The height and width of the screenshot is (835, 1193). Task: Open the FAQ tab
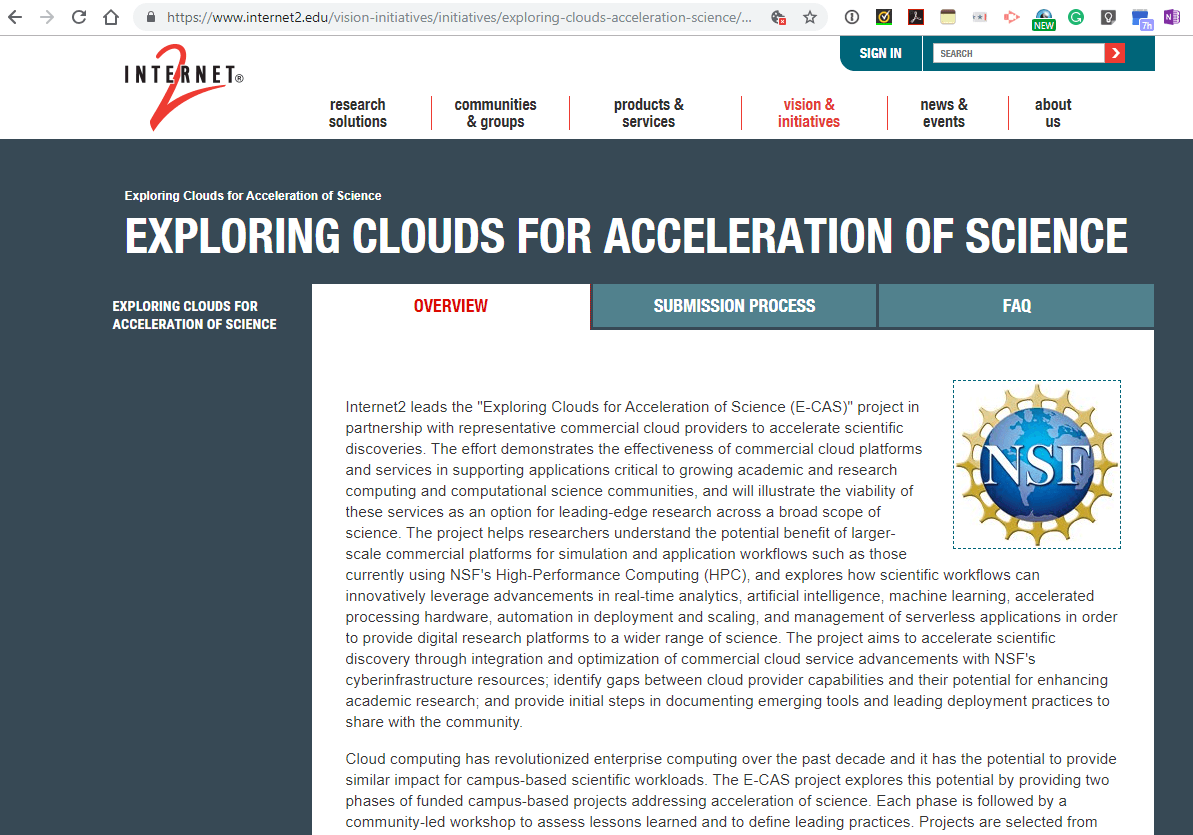[x=1015, y=305]
